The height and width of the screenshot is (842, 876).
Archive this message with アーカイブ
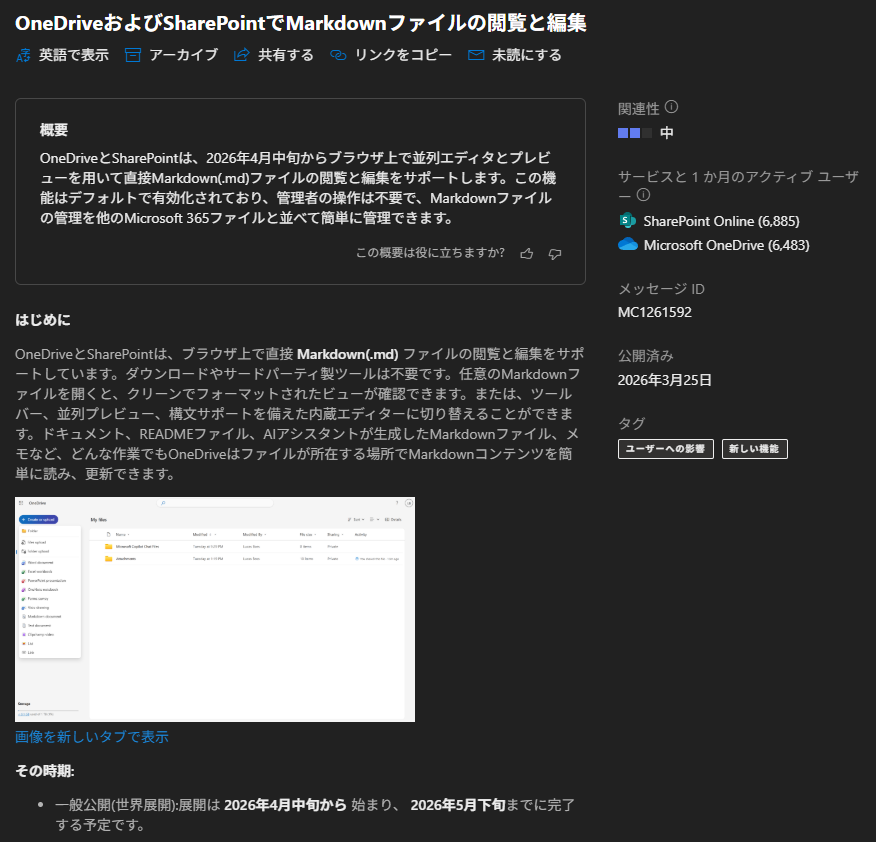tap(183, 55)
